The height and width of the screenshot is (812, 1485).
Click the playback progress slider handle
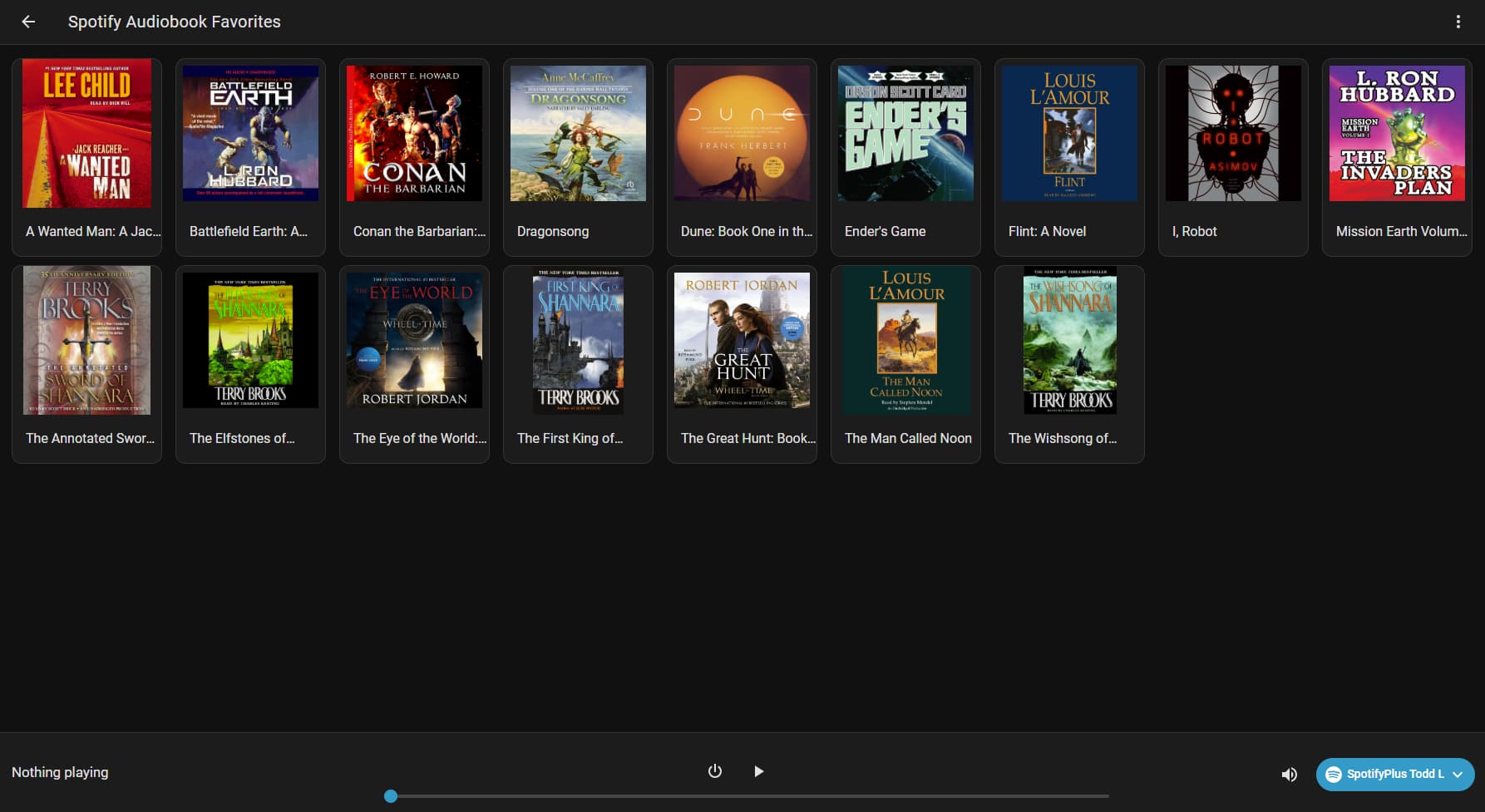[x=391, y=796]
